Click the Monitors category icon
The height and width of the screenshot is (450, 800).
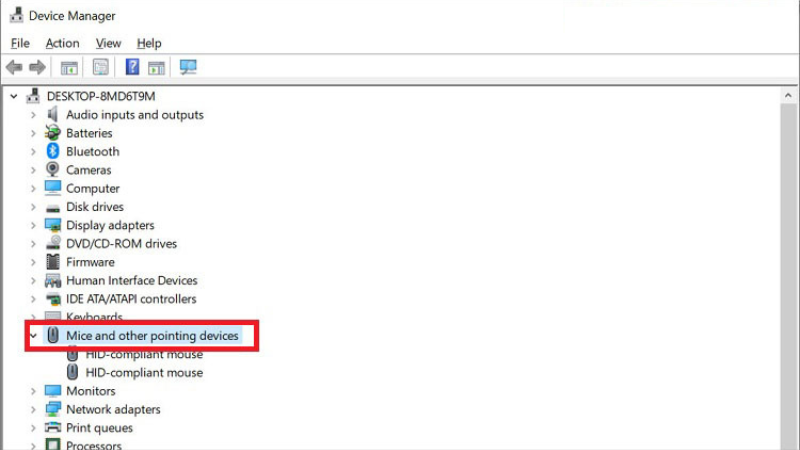(53, 391)
